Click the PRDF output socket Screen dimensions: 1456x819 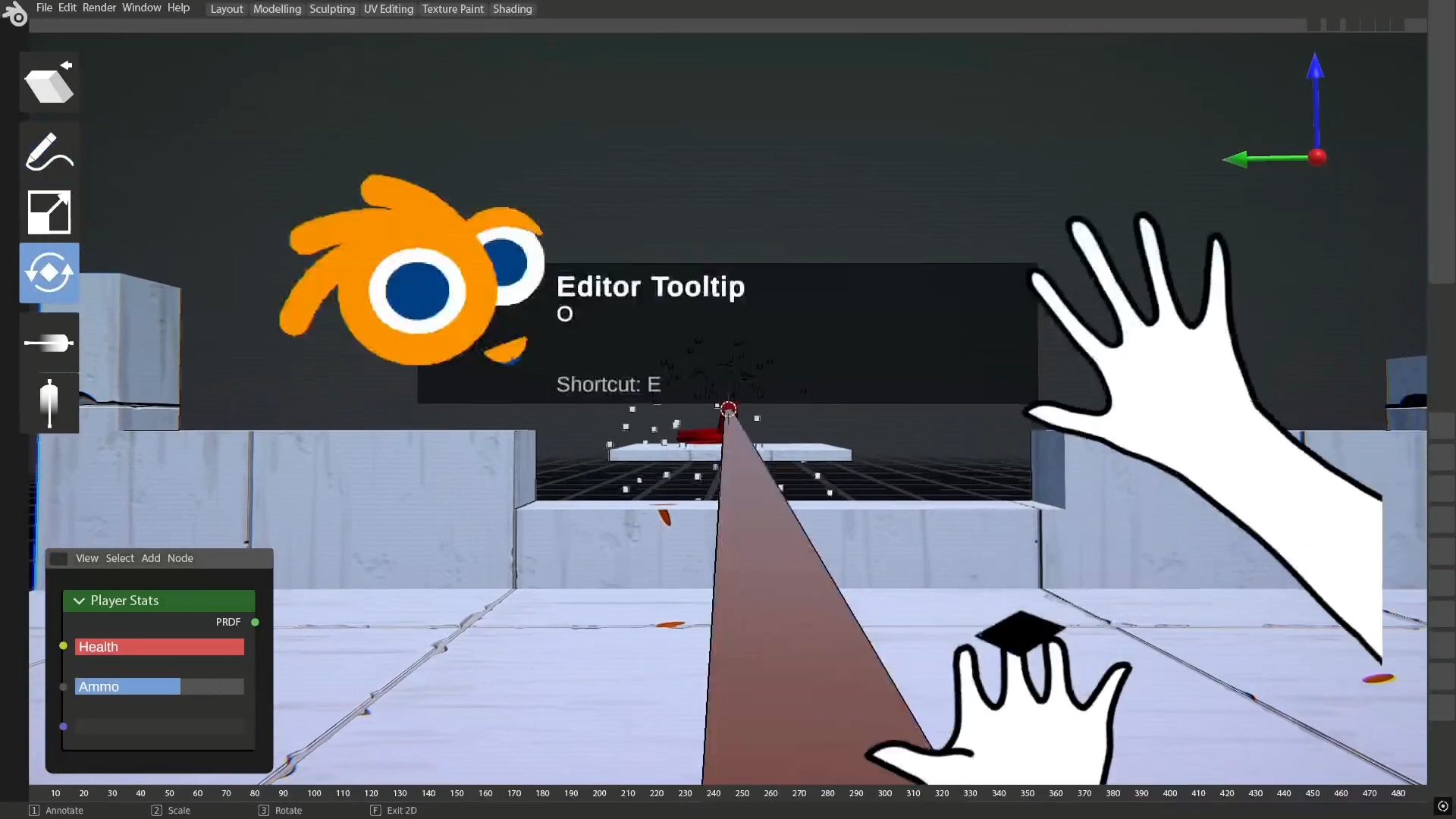click(x=256, y=623)
